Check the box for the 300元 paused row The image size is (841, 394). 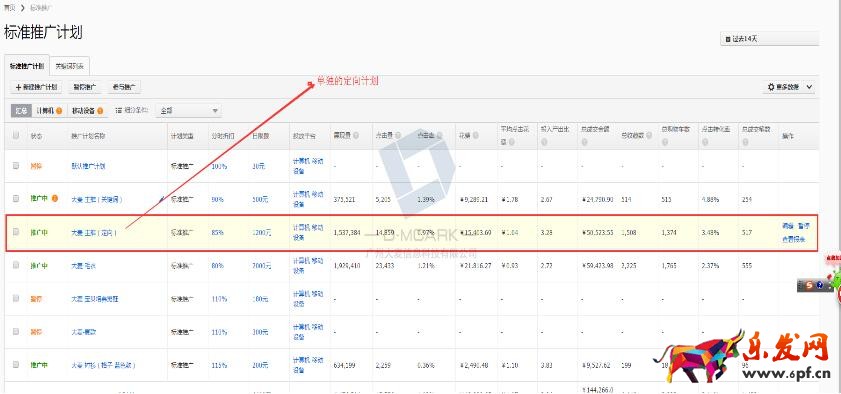(x=16, y=331)
